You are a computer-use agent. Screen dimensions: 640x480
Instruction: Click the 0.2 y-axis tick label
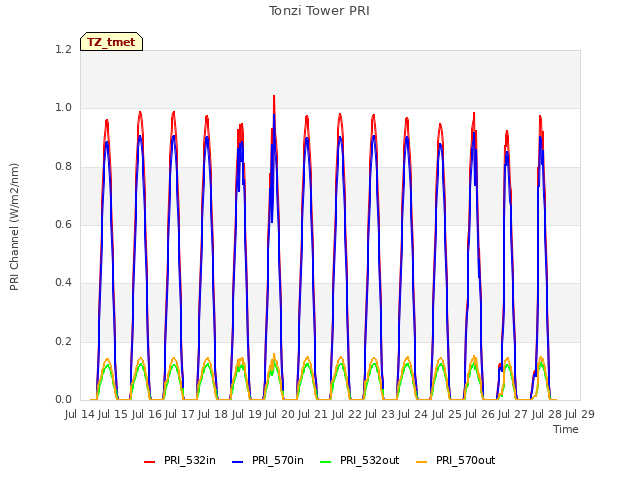tap(63, 341)
